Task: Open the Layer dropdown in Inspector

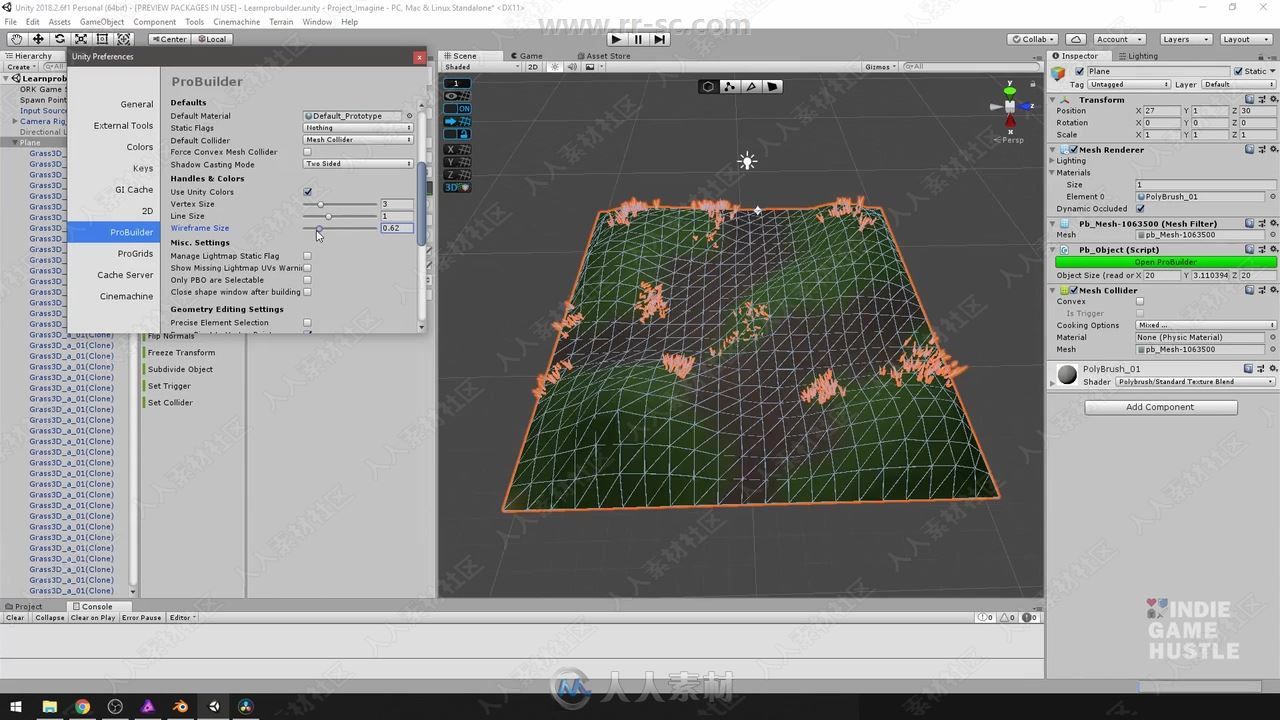Action: point(1238,84)
